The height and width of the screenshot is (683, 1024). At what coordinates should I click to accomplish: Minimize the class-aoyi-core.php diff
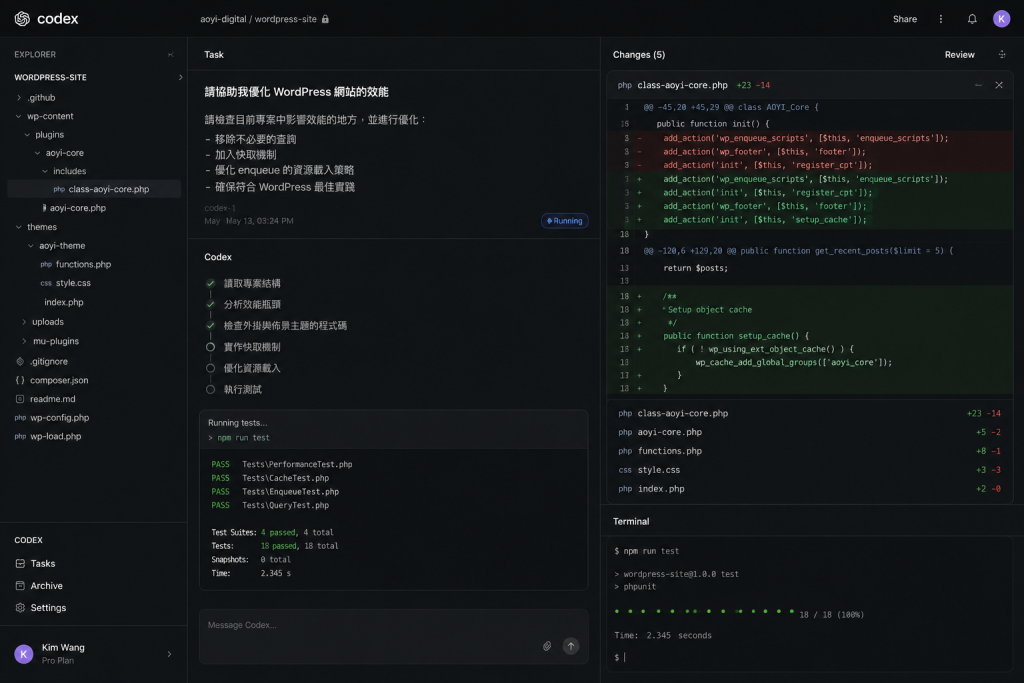click(978, 85)
